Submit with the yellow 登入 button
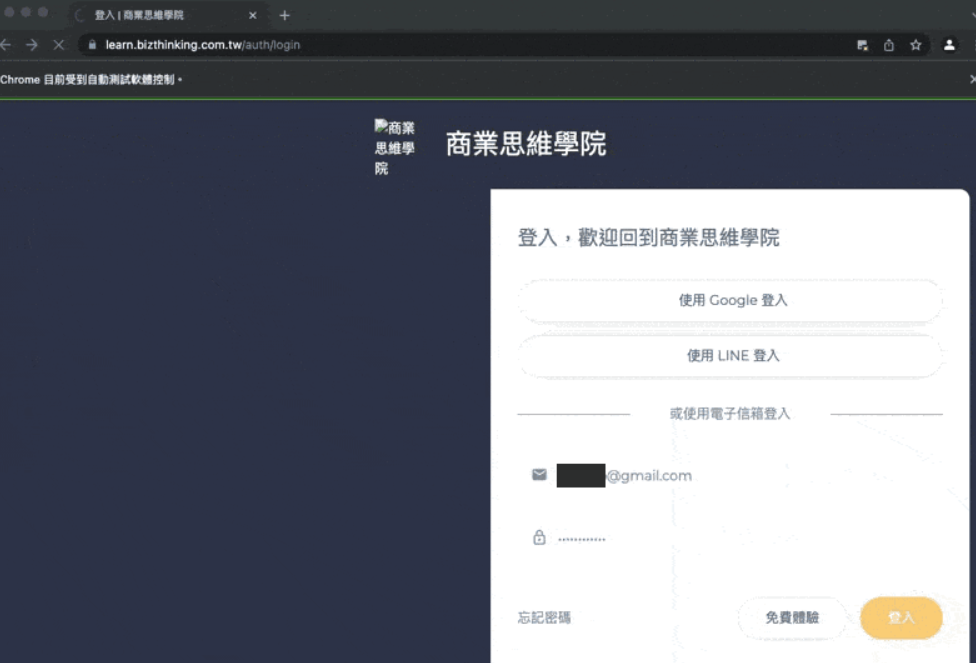 tap(901, 618)
